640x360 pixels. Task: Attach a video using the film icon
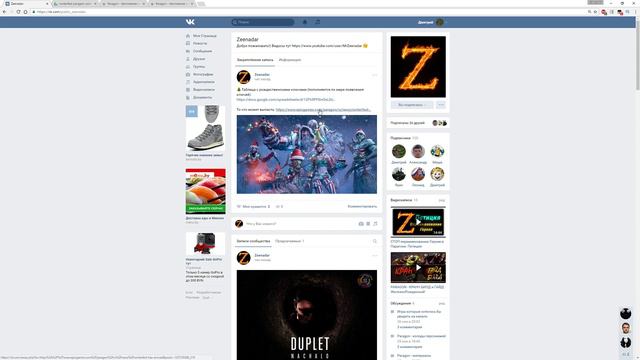[x=368, y=224]
